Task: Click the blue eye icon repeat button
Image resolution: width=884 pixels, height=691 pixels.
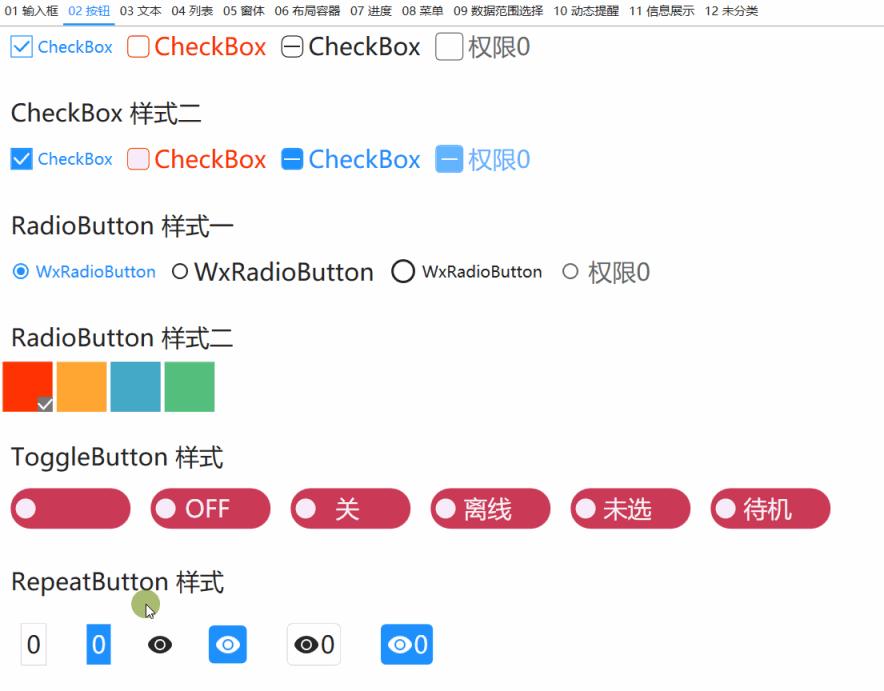Action: [x=228, y=644]
